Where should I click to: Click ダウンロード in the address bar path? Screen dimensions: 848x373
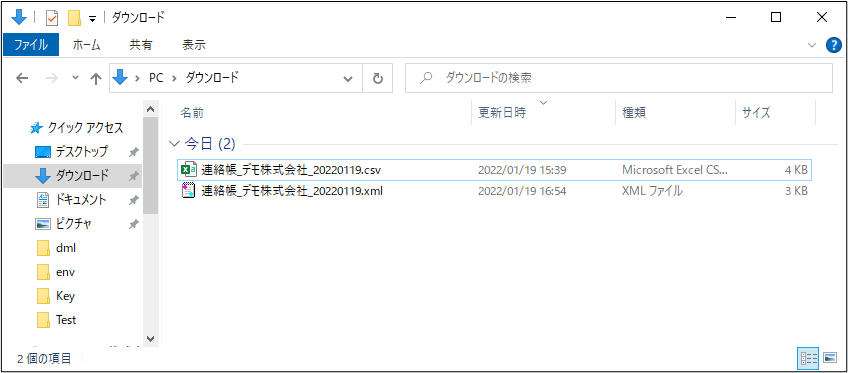coord(212,78)
